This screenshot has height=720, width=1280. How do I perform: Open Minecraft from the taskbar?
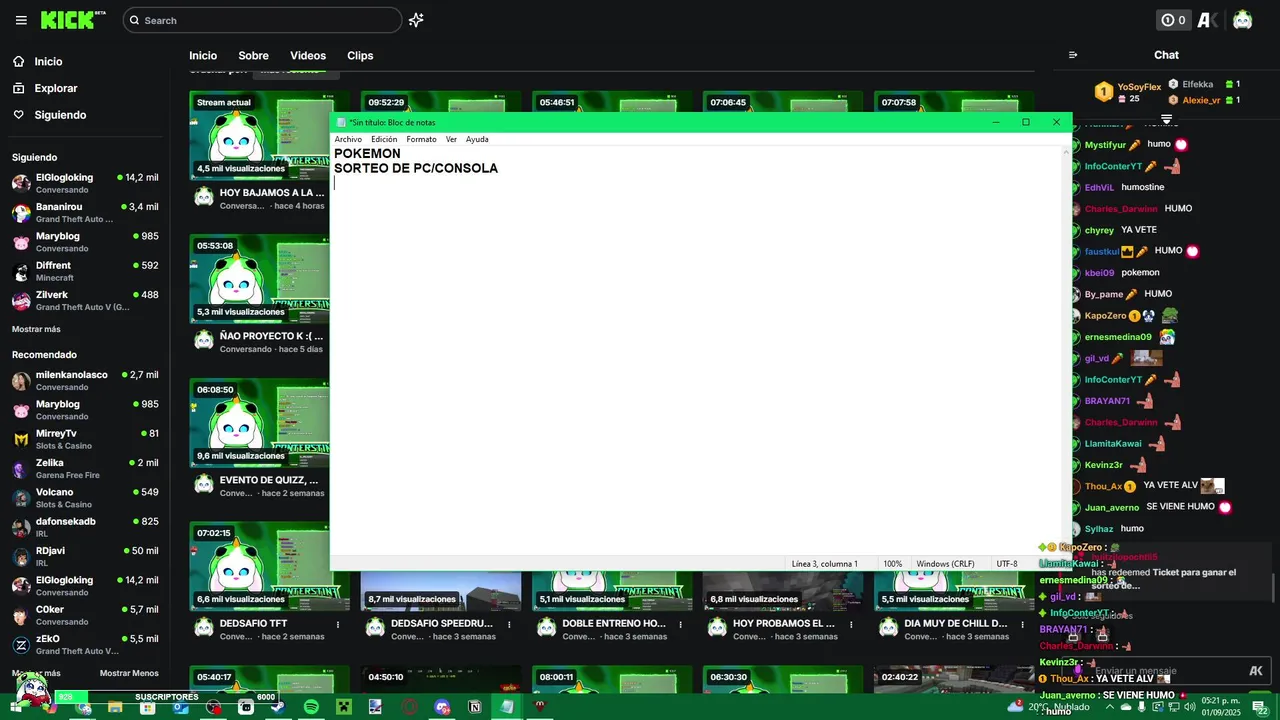(x=343, y=707)
